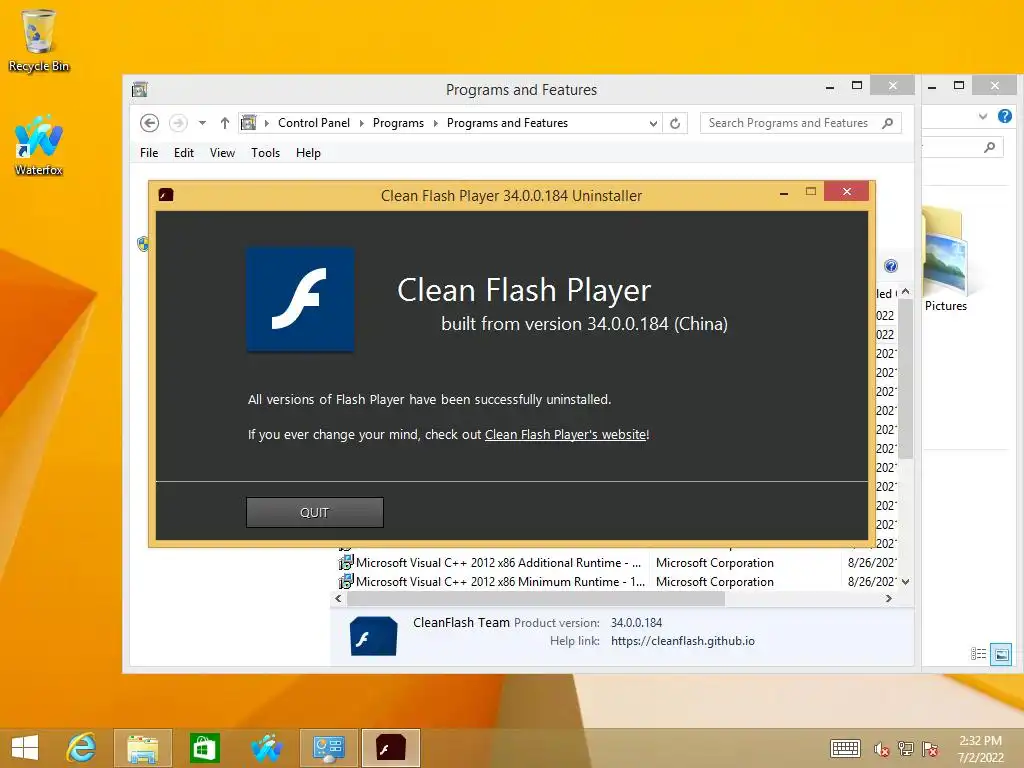Switch background window to large icons view
The image size is (1024, 768).
coord(1000,654)
